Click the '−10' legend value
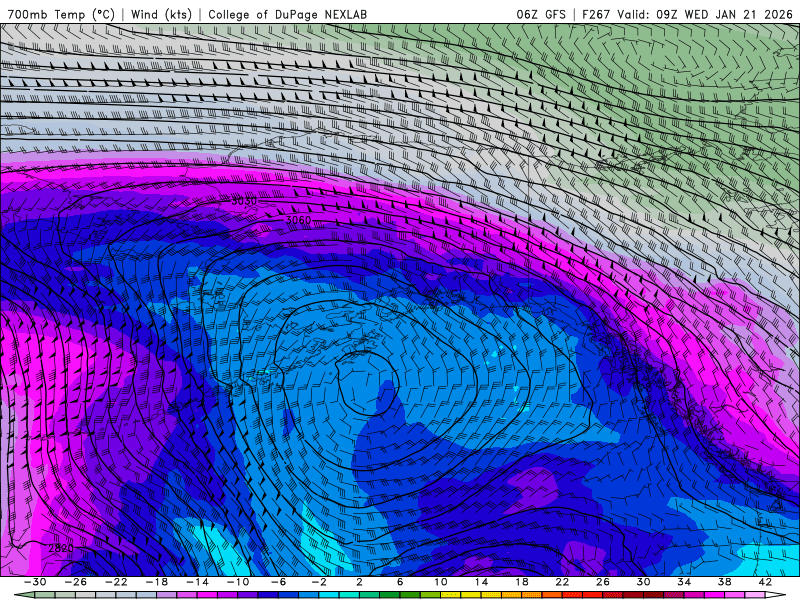This screenshot has width=800, height=600. click(238, 582)
